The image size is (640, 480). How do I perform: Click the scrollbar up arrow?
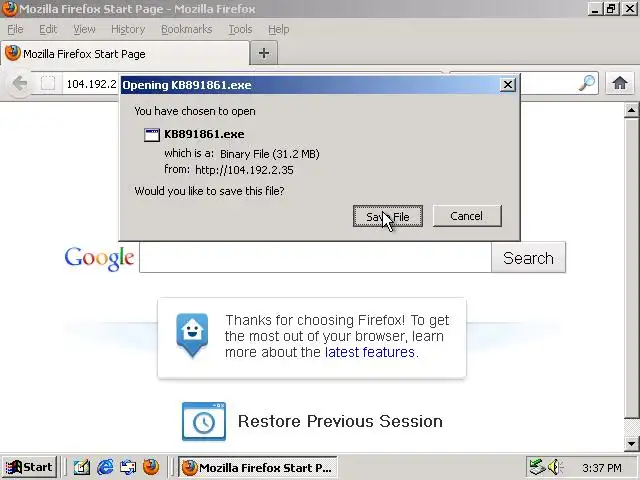point(631,110)
